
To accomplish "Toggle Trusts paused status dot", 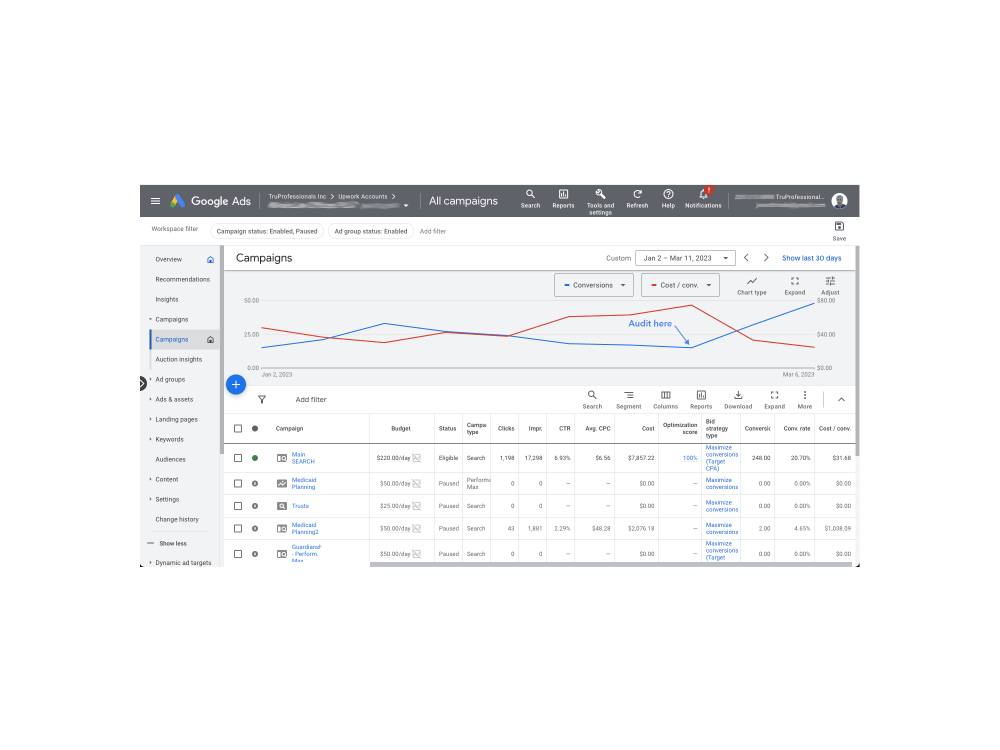I will [x=255, y=506].
